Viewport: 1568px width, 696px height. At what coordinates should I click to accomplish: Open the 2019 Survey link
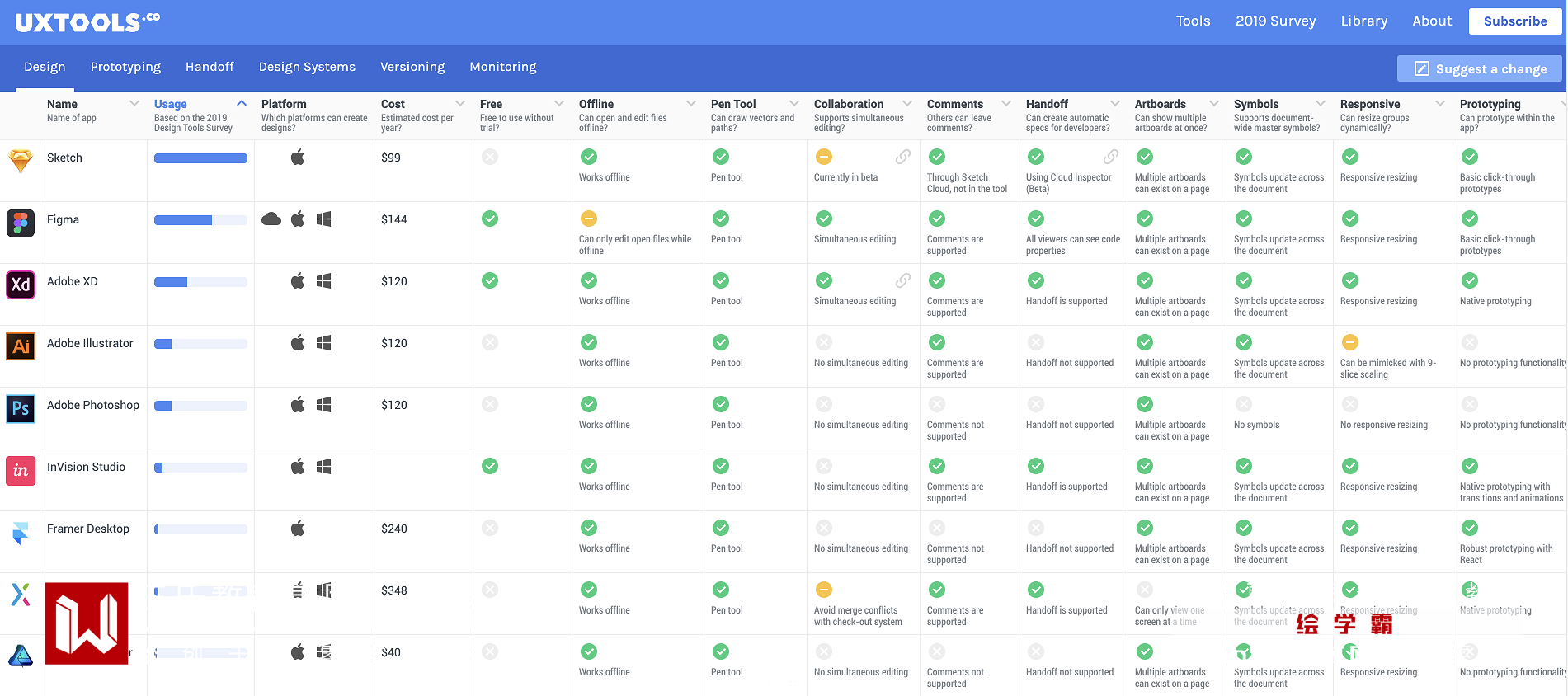coord(1276,21)
